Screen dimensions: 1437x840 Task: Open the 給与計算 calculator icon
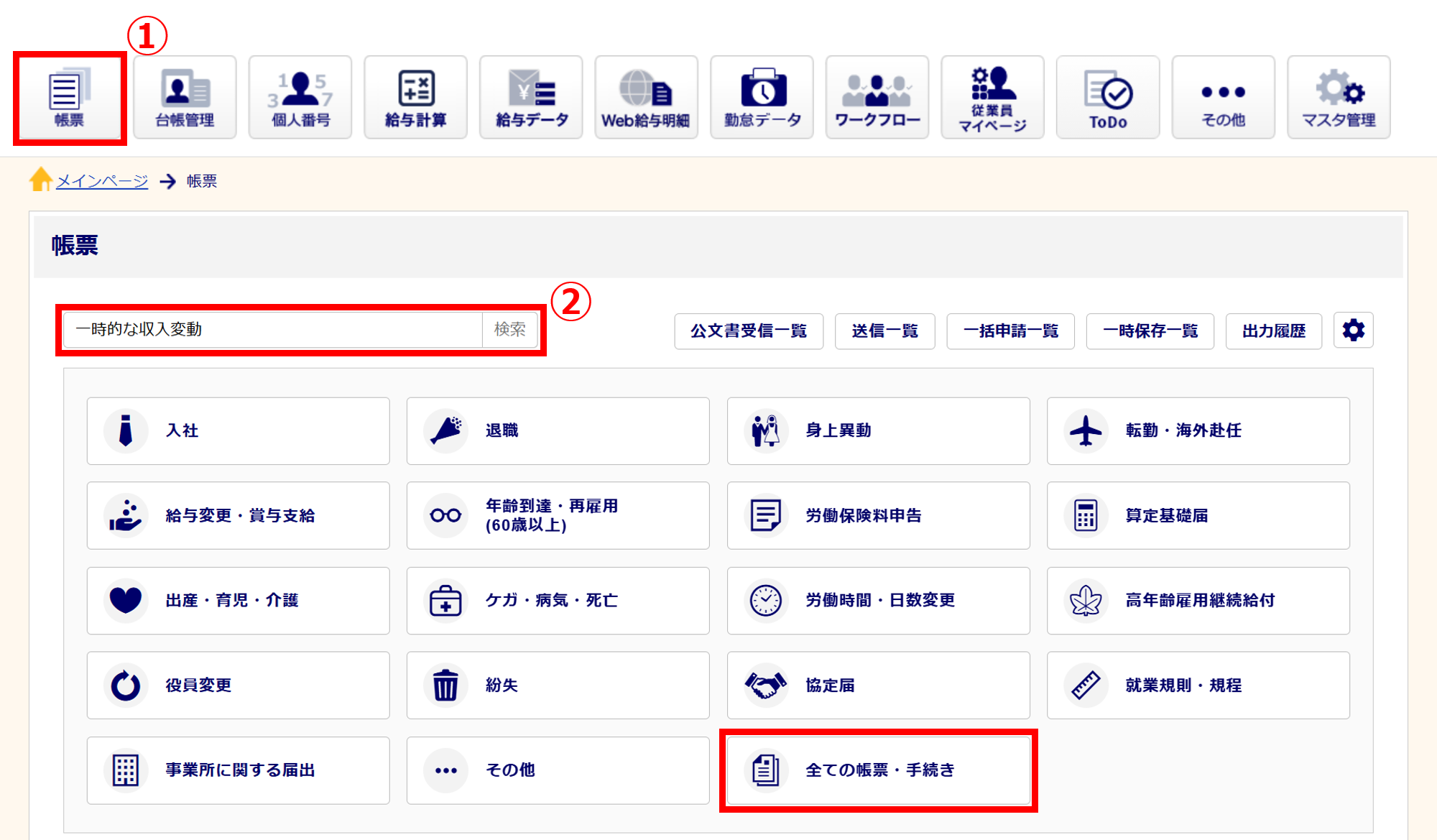click(415, 98)
